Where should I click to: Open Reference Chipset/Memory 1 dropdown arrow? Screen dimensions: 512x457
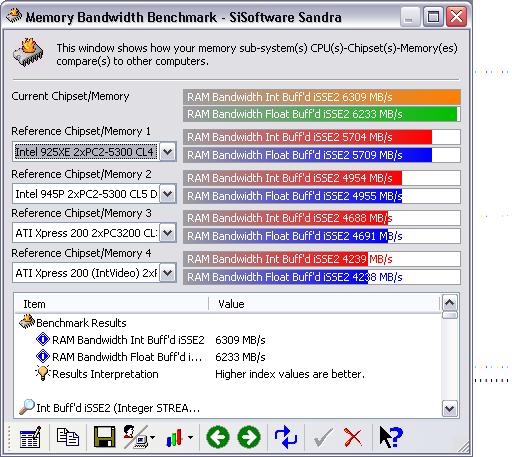pyautogui.click(x=167, y=152)
